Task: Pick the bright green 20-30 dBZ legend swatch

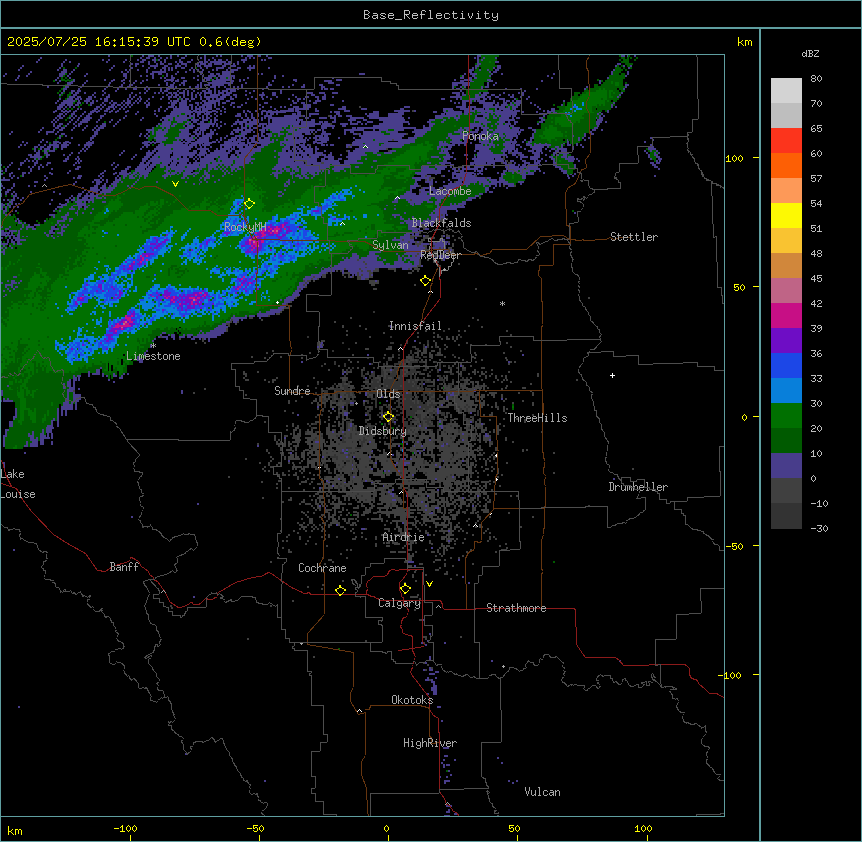Action: click(x=786, y=416)
